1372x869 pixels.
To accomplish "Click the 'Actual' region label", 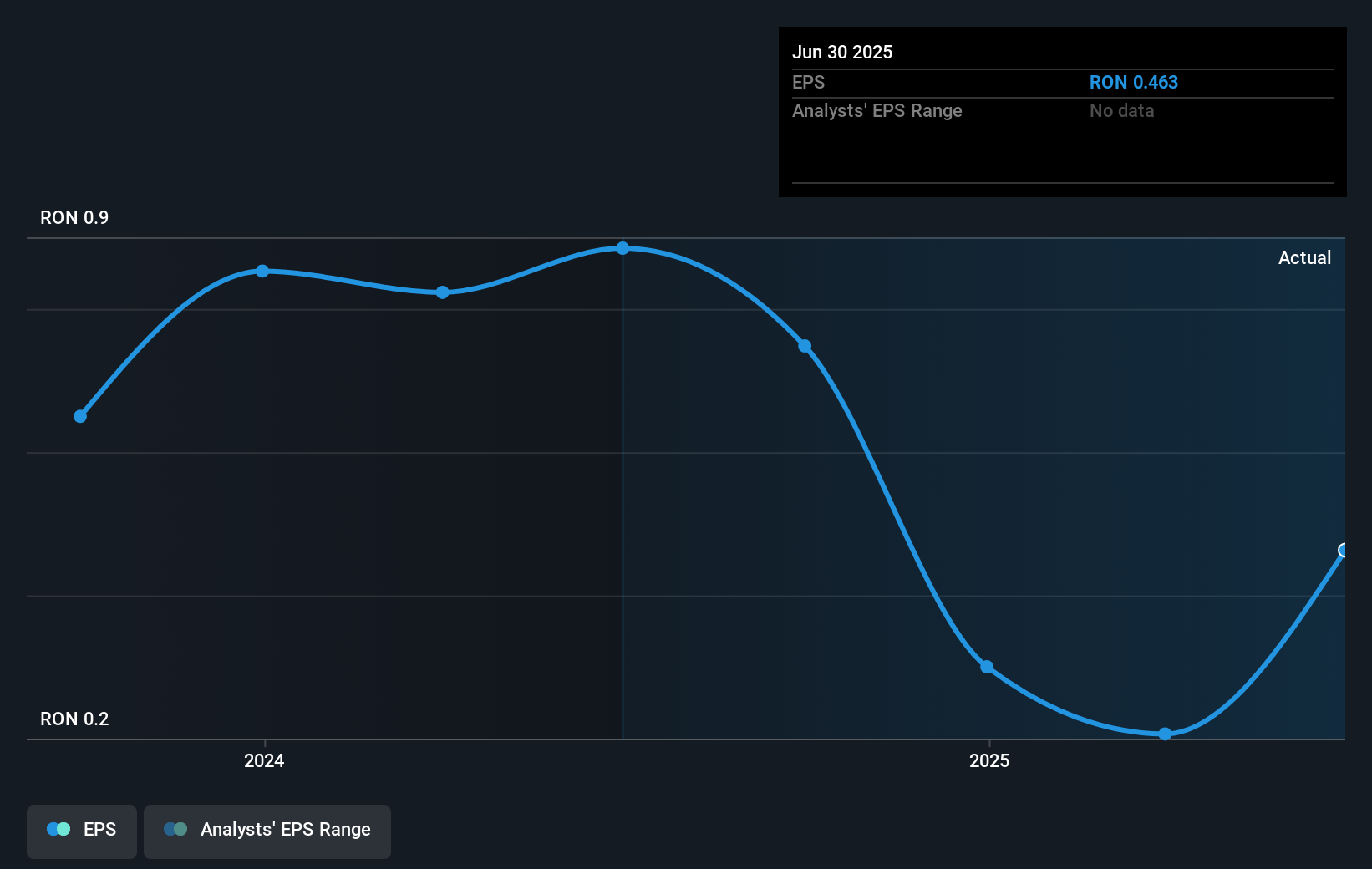I will 1304,257.
